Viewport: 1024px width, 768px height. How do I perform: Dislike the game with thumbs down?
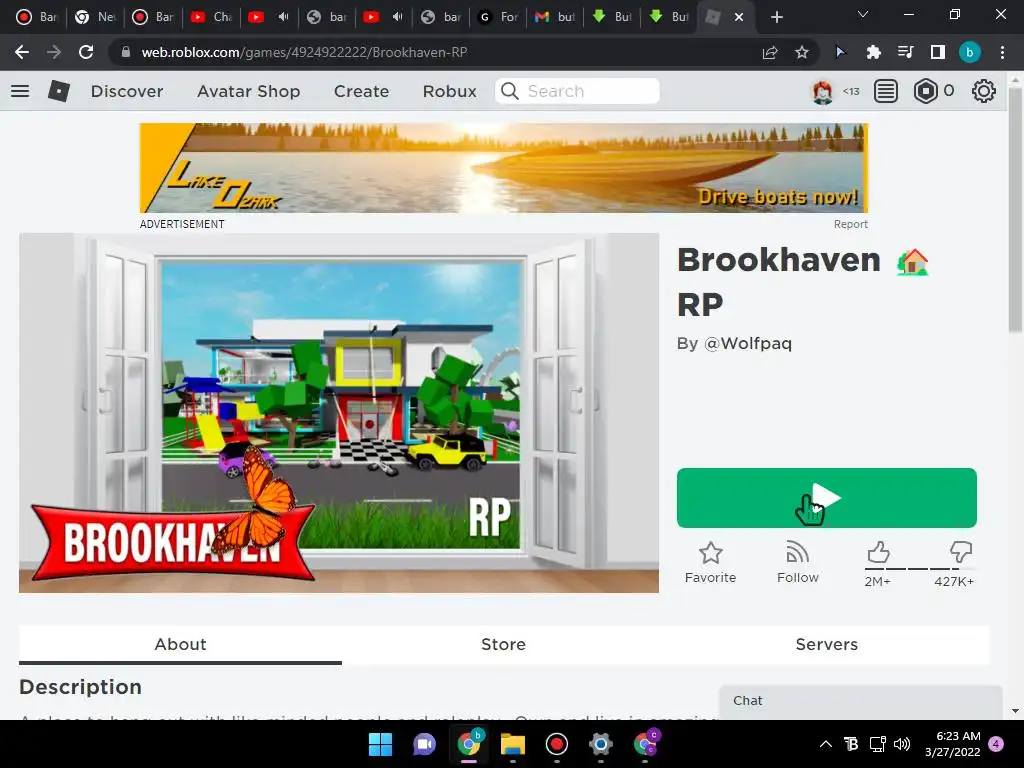click(x=961, y=552)
